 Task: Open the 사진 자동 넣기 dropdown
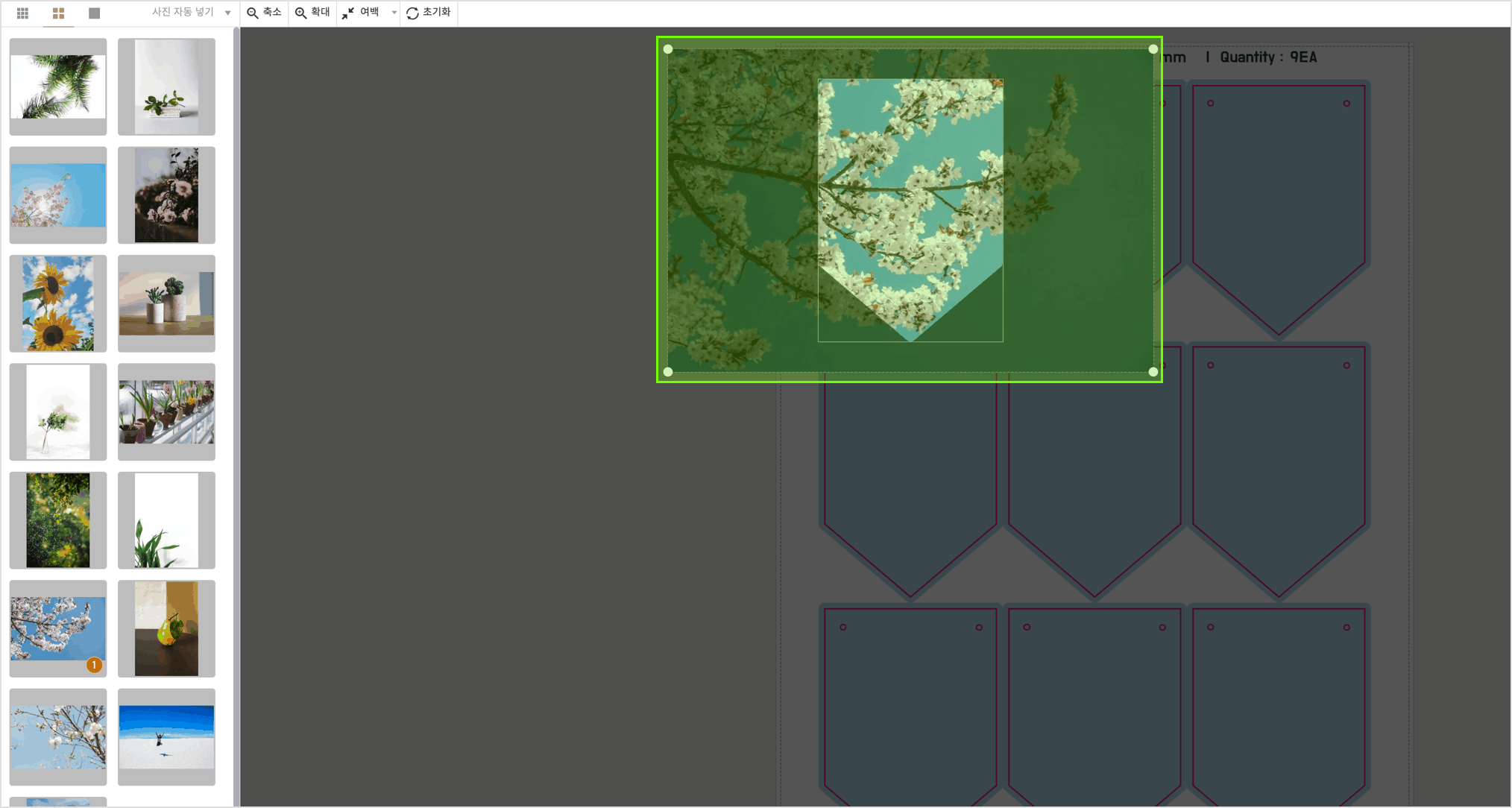(x=191, y=13)
